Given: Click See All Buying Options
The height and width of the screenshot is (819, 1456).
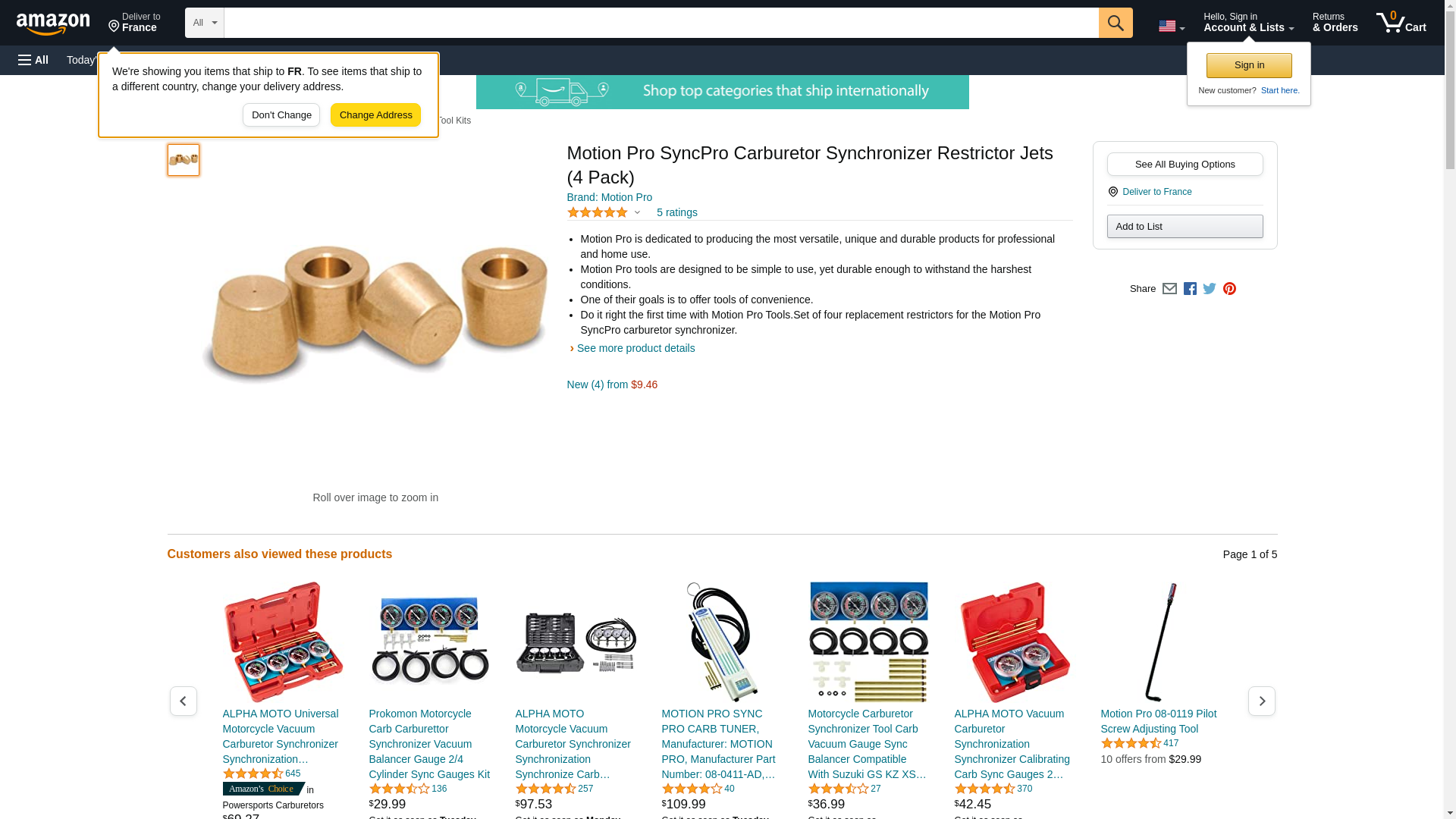Looking at the screenshot, I should (1185, 165).
